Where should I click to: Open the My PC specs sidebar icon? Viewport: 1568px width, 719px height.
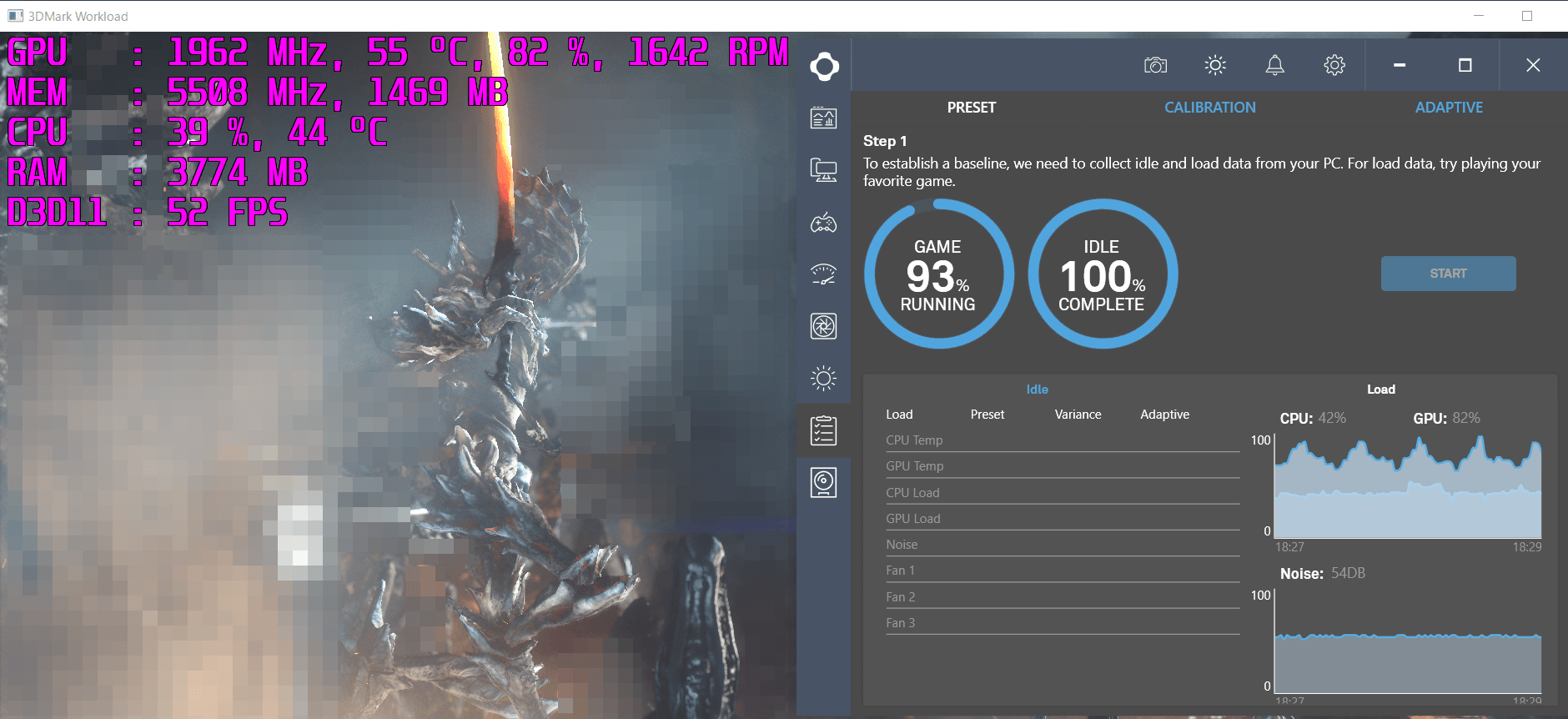(823, 171)
